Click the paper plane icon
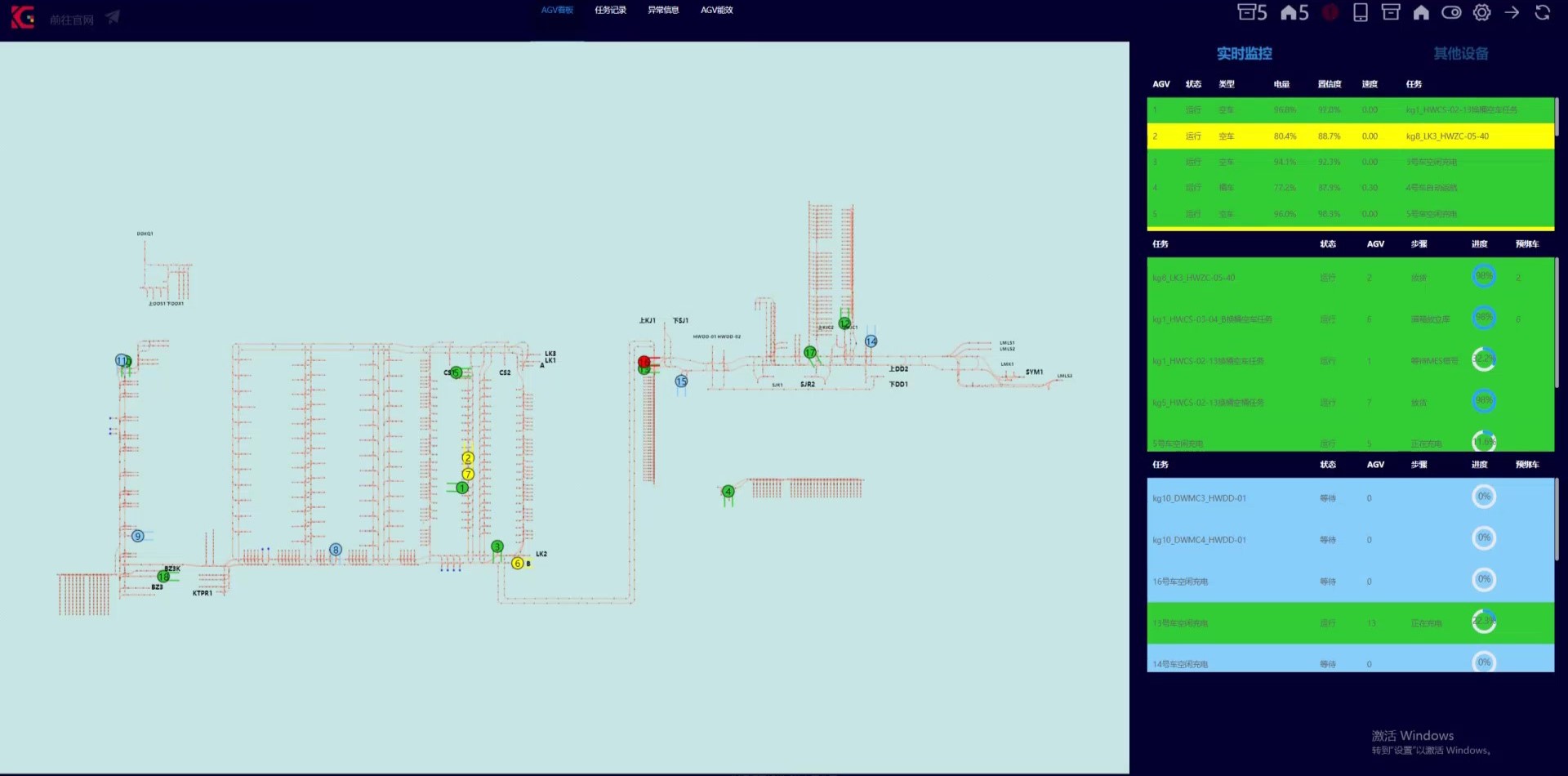Viewport: 1568px width, 776px height. [113, 17]
